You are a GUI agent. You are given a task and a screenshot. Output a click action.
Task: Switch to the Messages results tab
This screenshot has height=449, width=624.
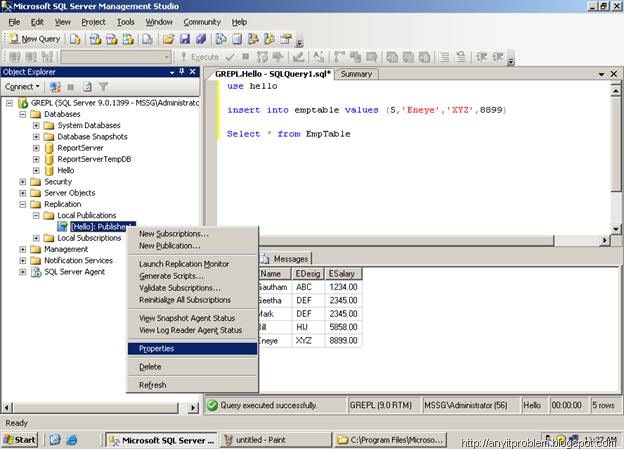coord(286,259)
